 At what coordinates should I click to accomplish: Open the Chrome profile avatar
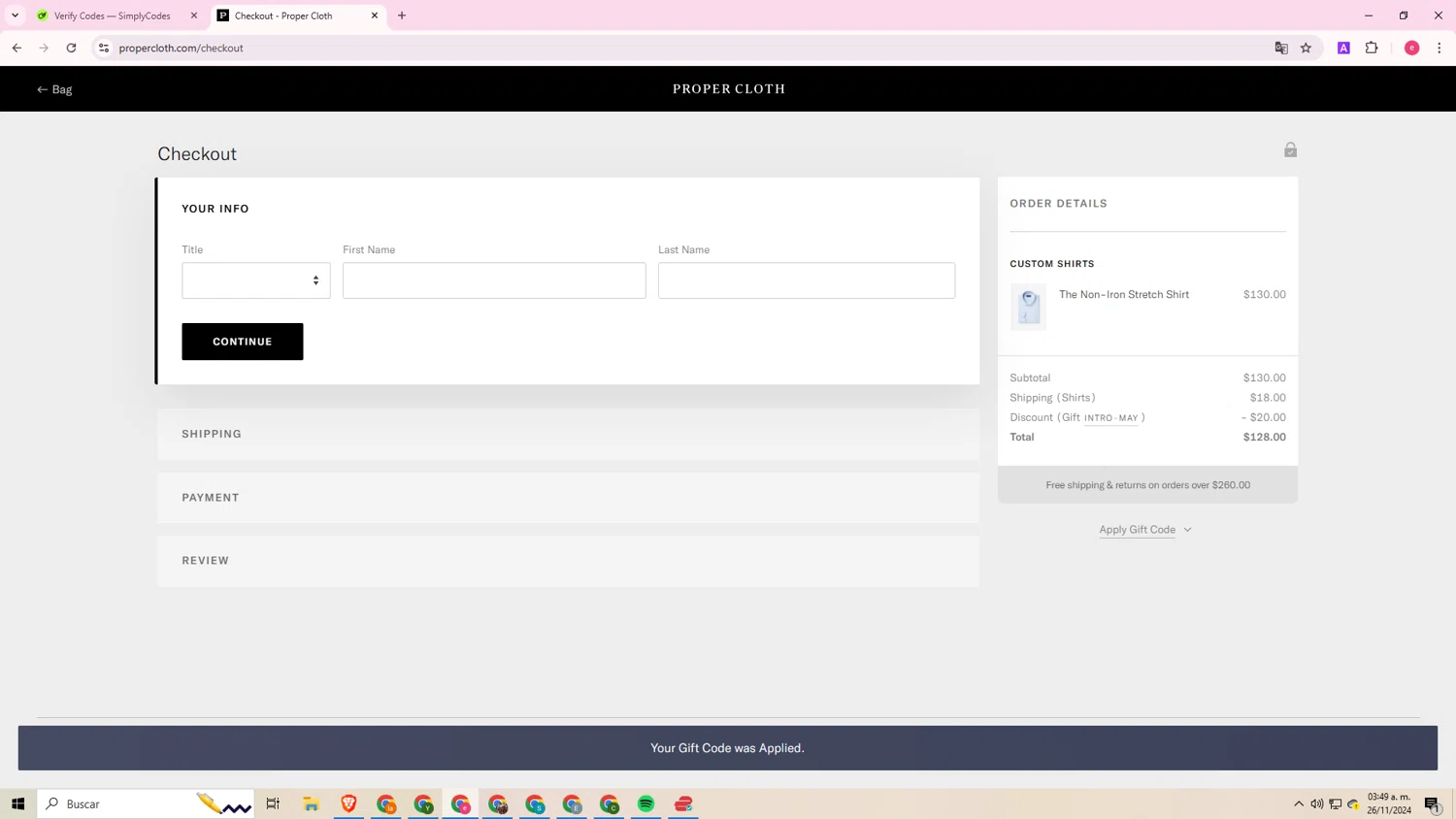point(1412,48)
